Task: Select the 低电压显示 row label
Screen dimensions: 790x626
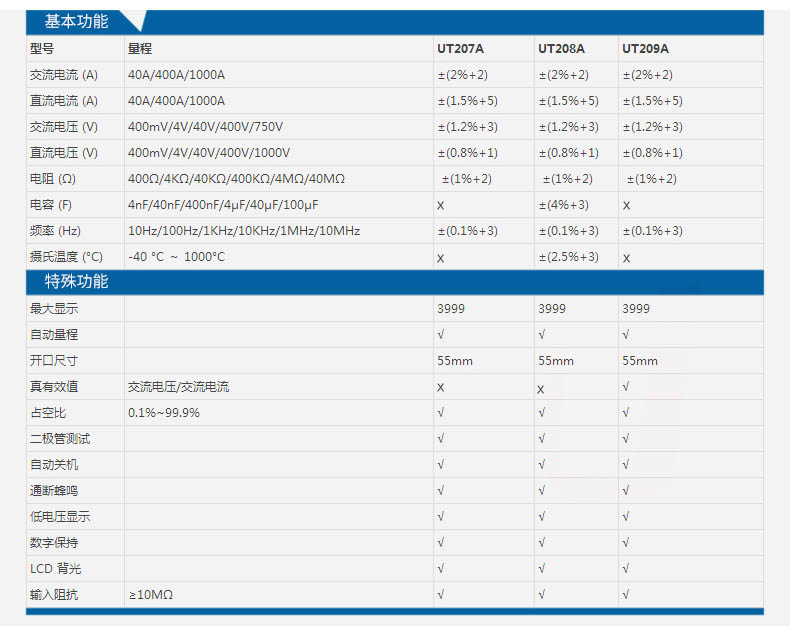Action: point(60,517)
